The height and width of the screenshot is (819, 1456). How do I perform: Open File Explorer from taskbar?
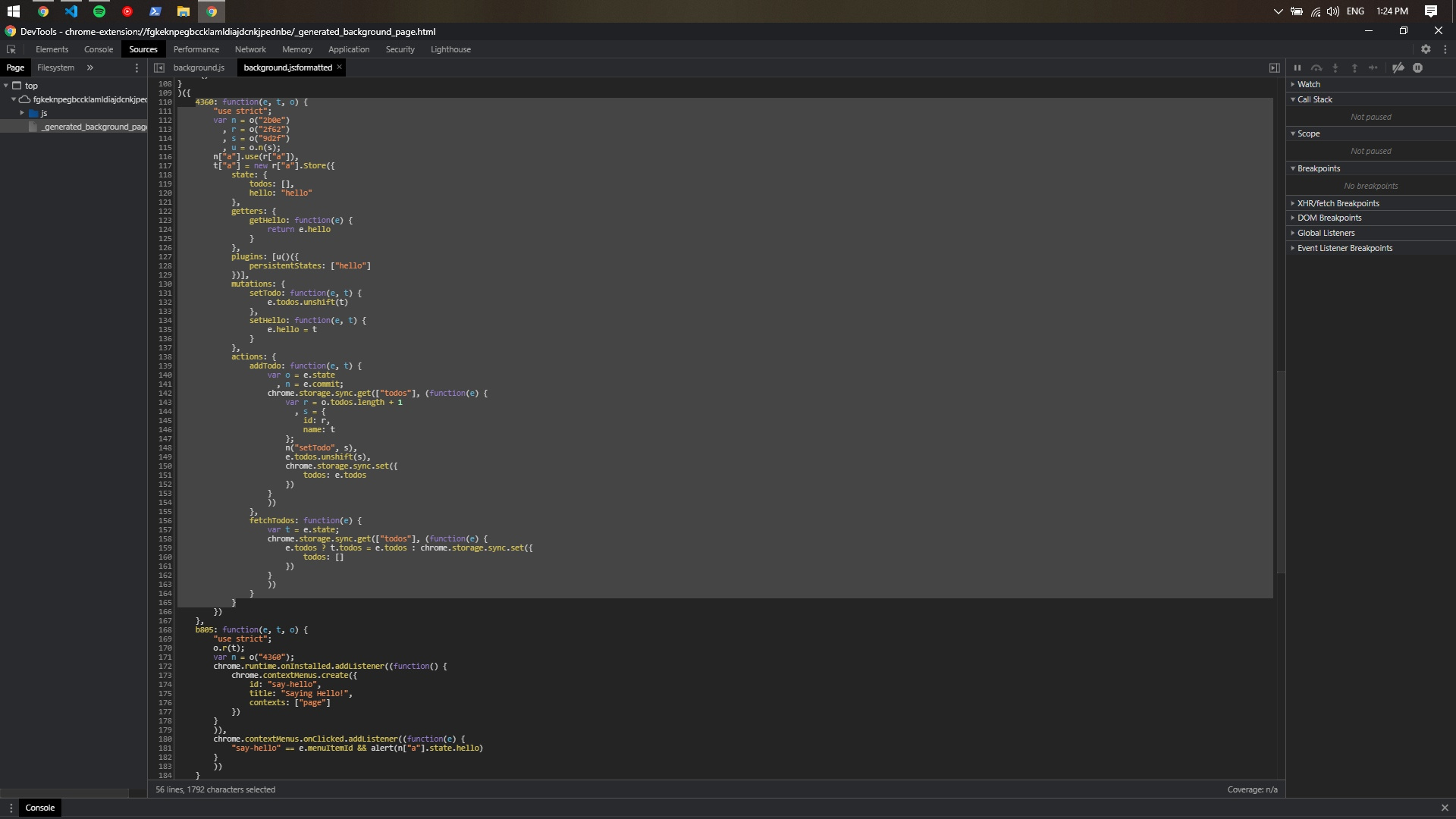(184, 11)
